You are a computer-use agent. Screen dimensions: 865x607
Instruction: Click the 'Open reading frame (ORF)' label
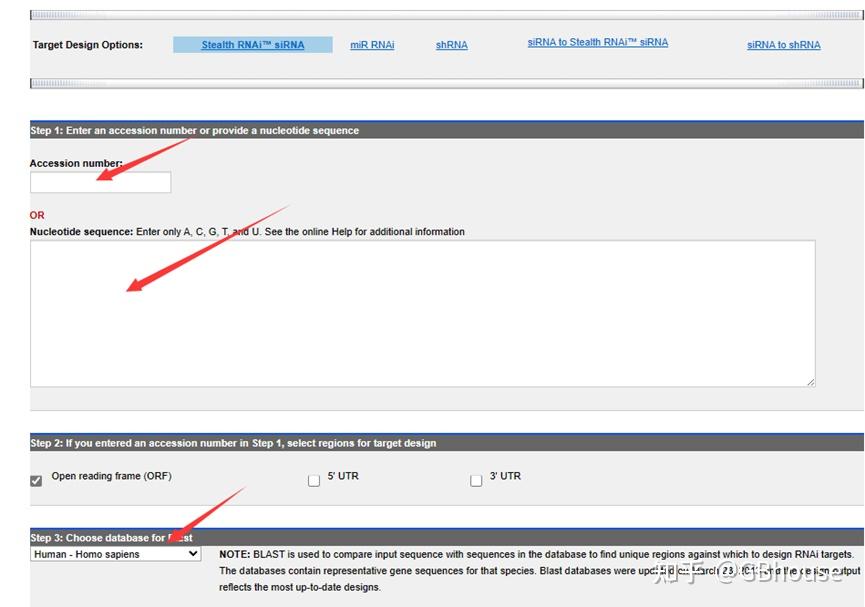click(111, 476)
